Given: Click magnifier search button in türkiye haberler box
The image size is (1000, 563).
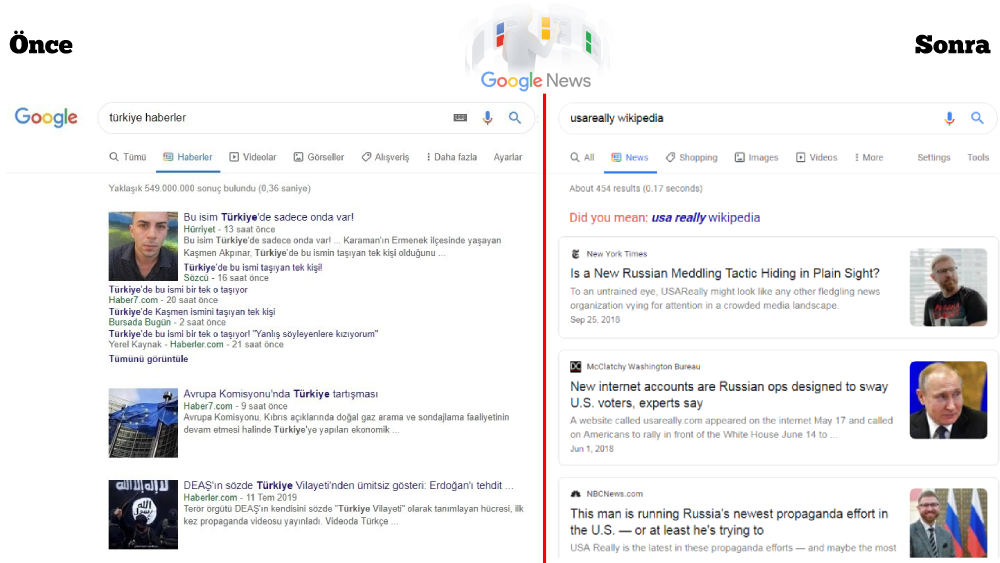Looking at the screenshot, I should click(x=515, y=118).
